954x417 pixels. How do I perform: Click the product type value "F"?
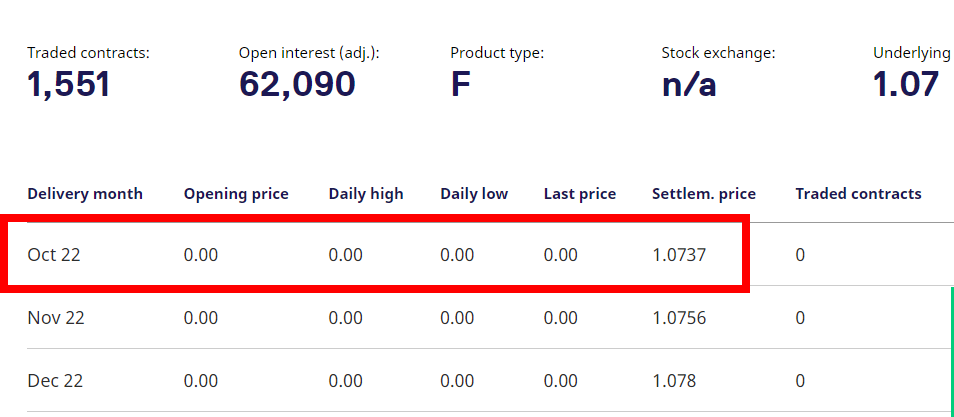coord(460,85)
